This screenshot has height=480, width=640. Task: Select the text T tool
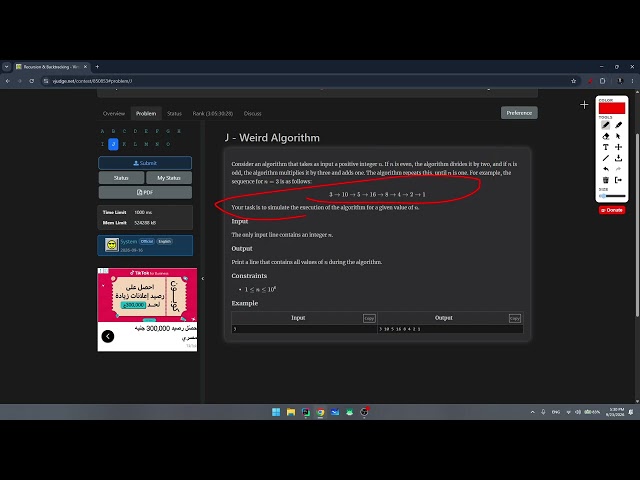(605, 147)
